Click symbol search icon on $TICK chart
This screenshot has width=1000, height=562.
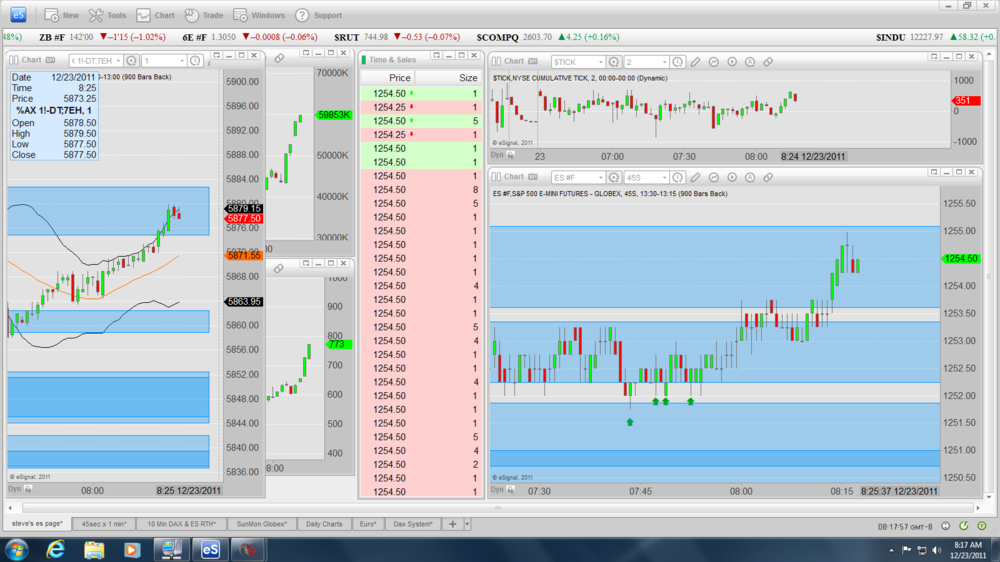pos(614,62)
